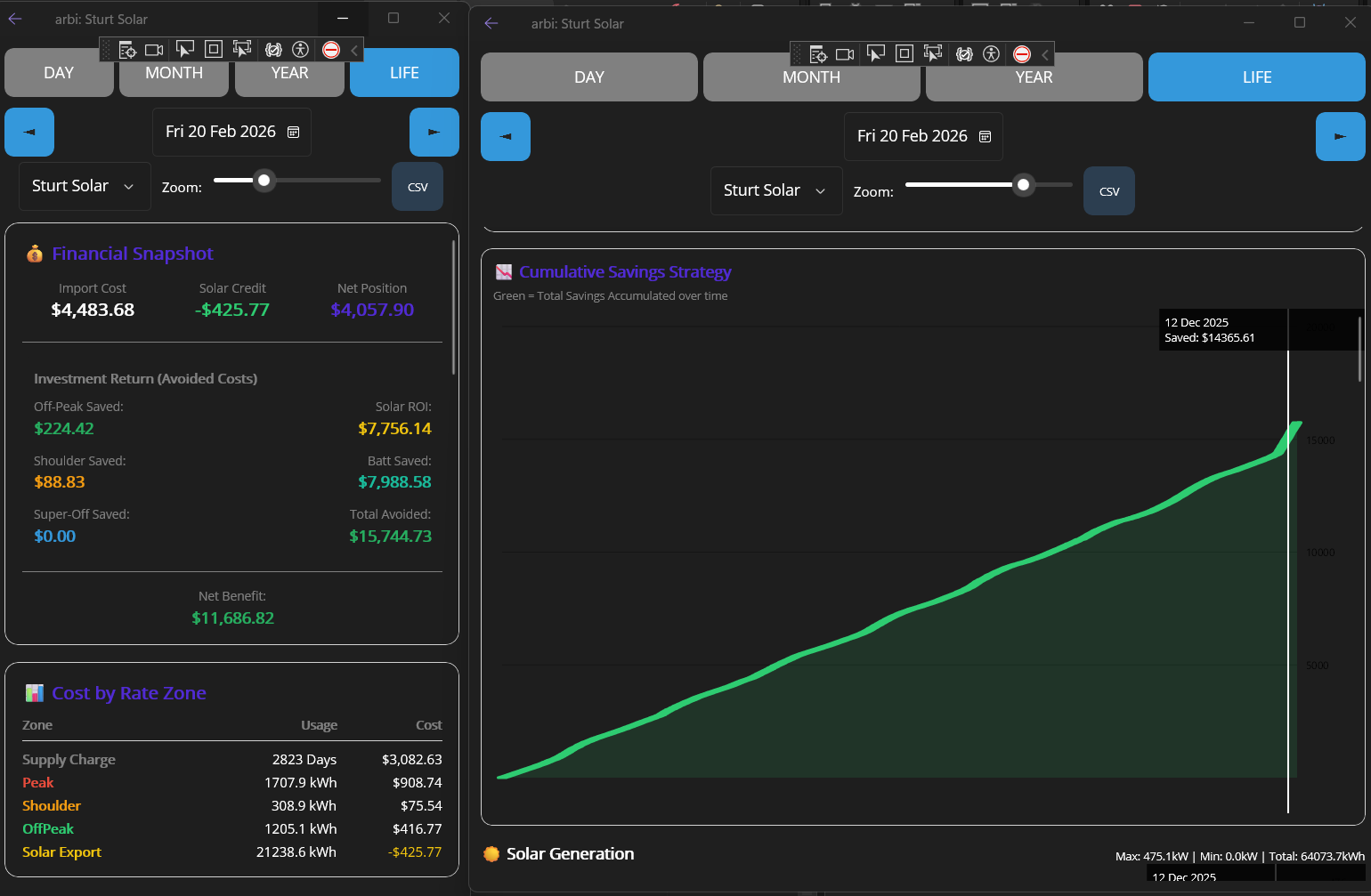Click Zoom slider thumb in Financial Snapshot window
Image resolution: width=1371 pixels, height=896 pixels.
coord(264,181)
